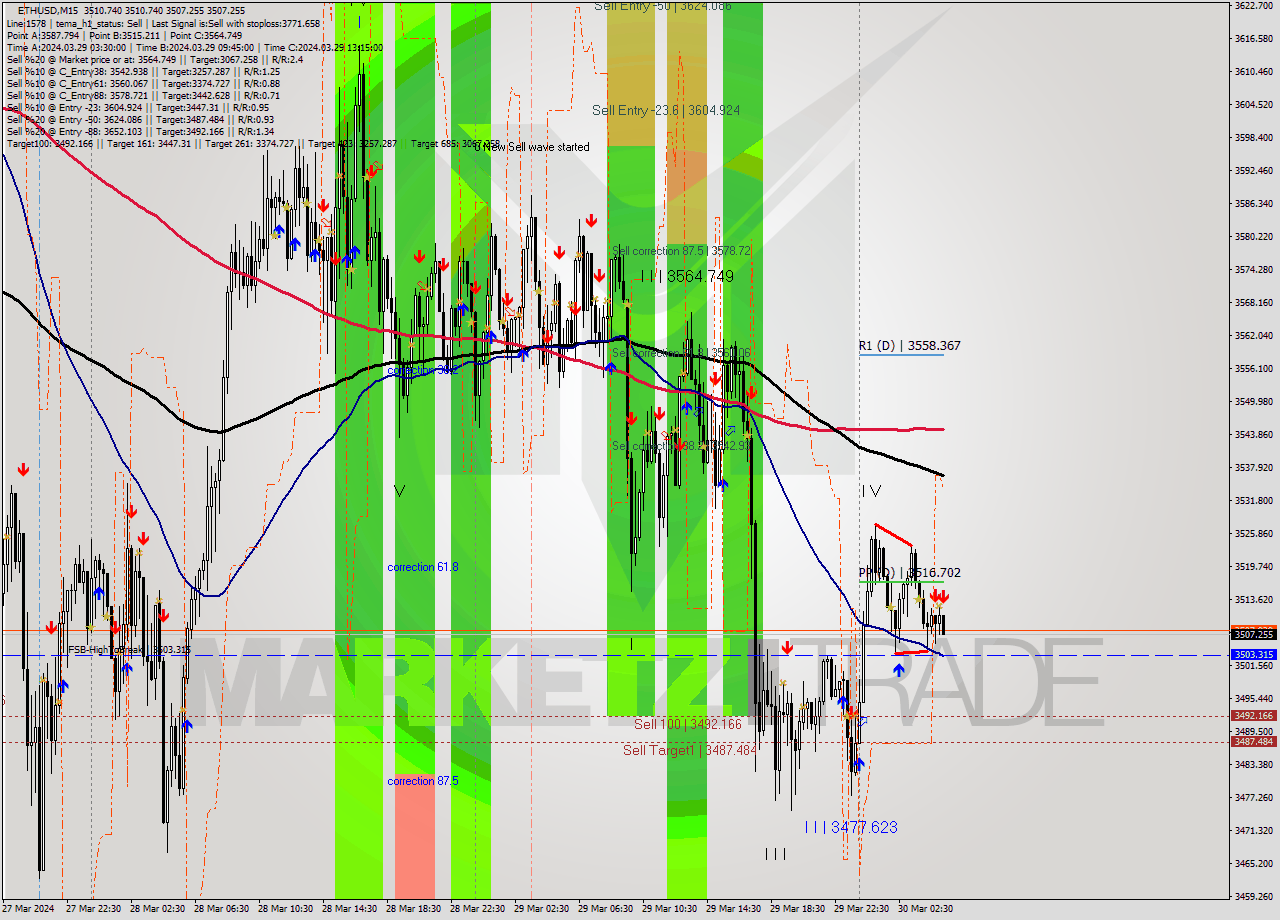The width and height of the screenshot is (1280, 920).
Task: Click the 28 Mar 14:30 time label
Action: [349, 909]
